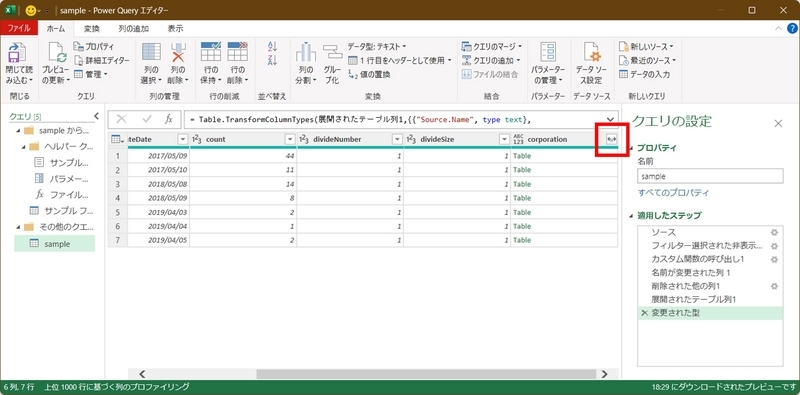Select ファイル... function query
800x395 pixels.
click(62, 194)
